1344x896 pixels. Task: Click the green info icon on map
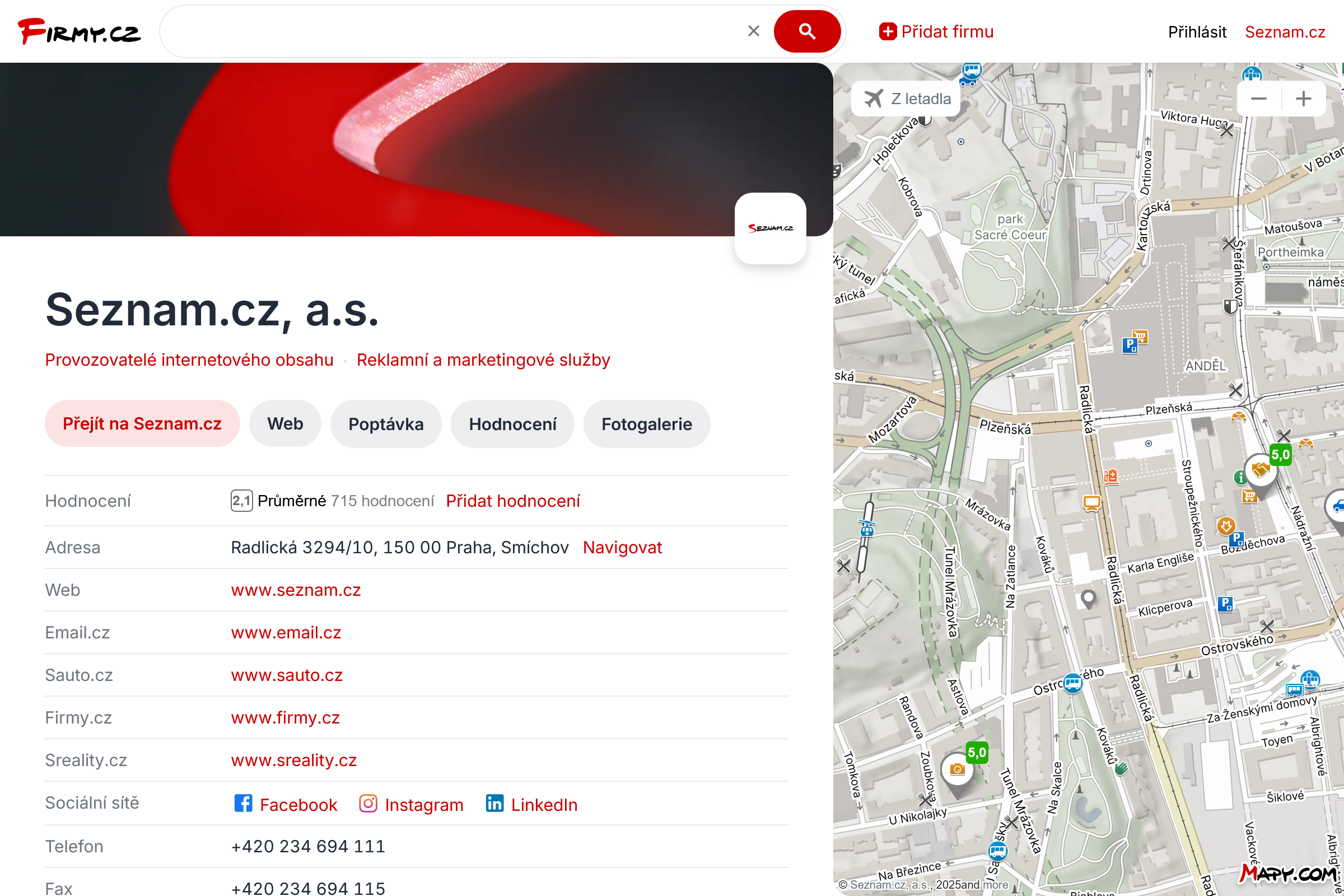1239,477
